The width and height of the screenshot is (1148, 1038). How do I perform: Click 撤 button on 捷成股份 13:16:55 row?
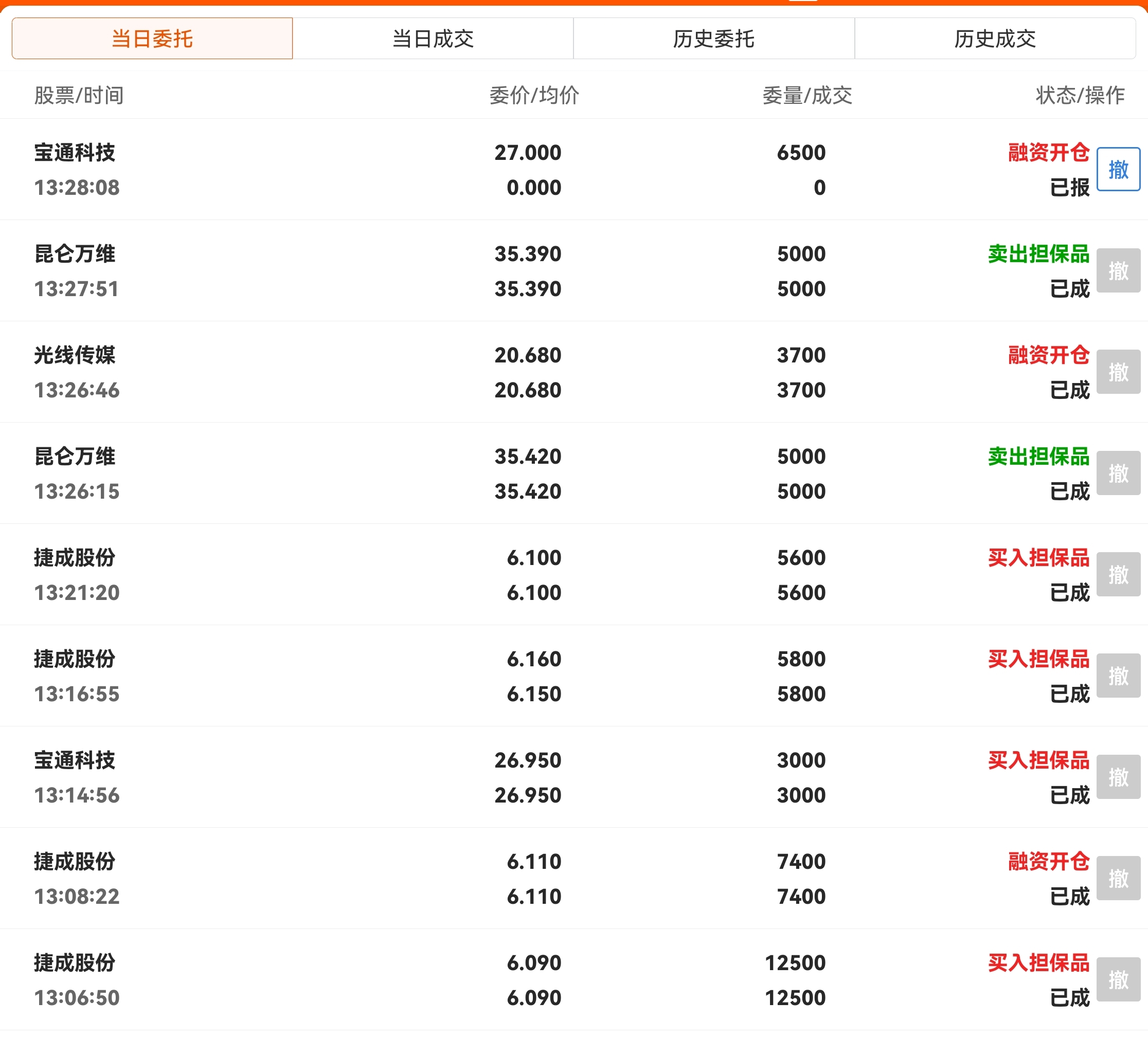[x=1118, y=676]
